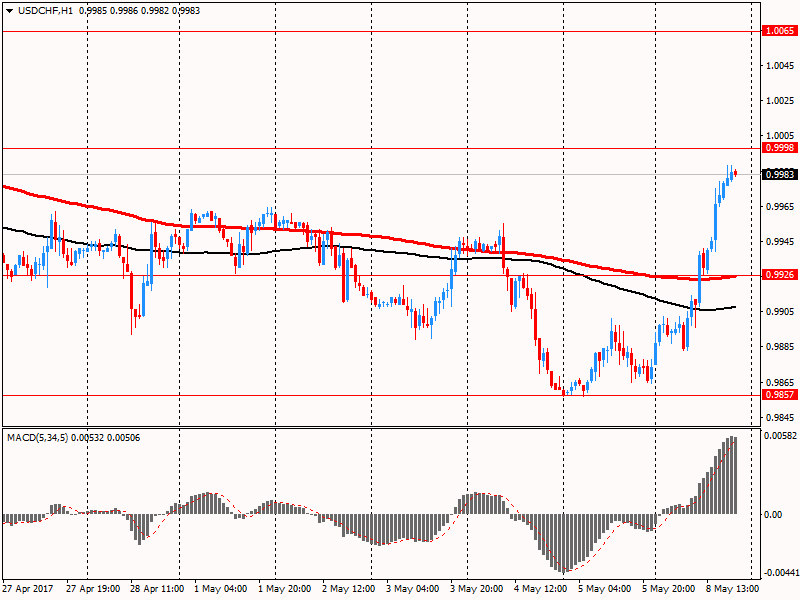The height and width of the screenshot is (600, 800).
Task: Select the 0.9945 price scale value
Action: [781, 242]
